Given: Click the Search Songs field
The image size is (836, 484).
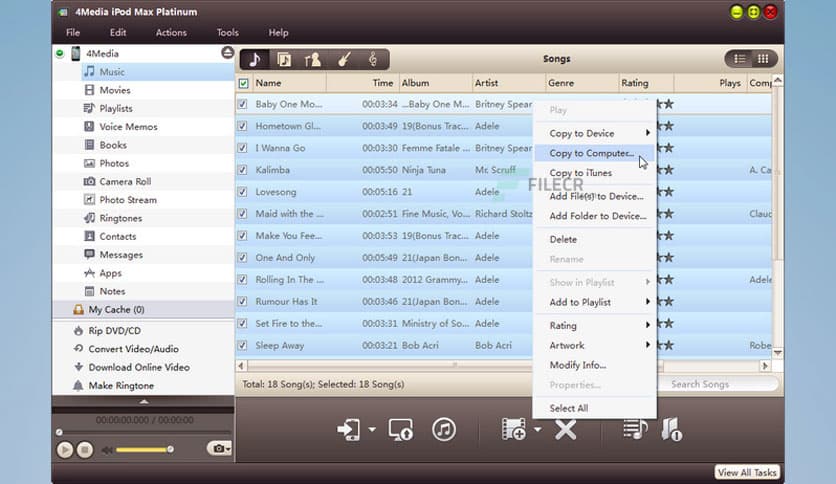Looking at the screenshot, I should 718,384.
